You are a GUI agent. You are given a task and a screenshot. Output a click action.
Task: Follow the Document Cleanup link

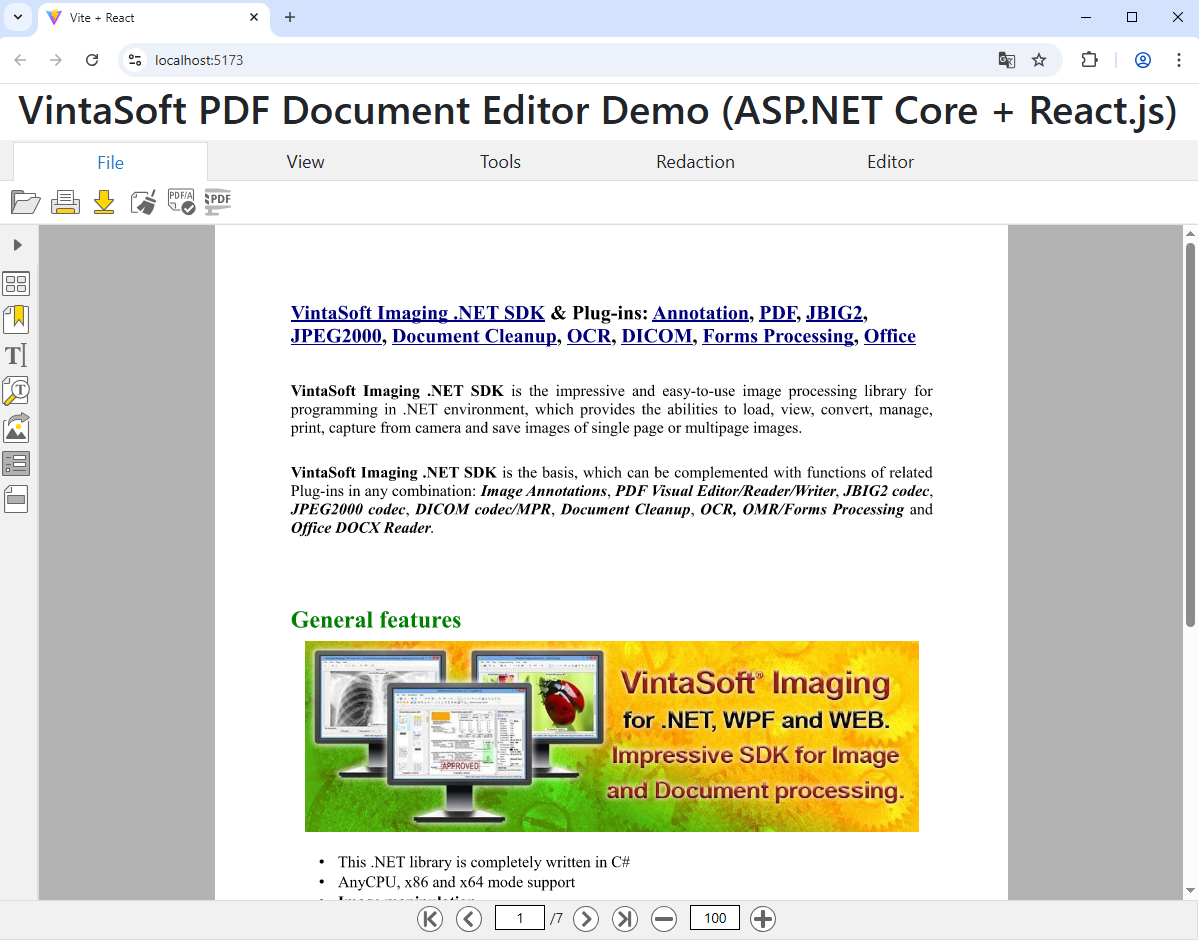(x=474, y=336)
